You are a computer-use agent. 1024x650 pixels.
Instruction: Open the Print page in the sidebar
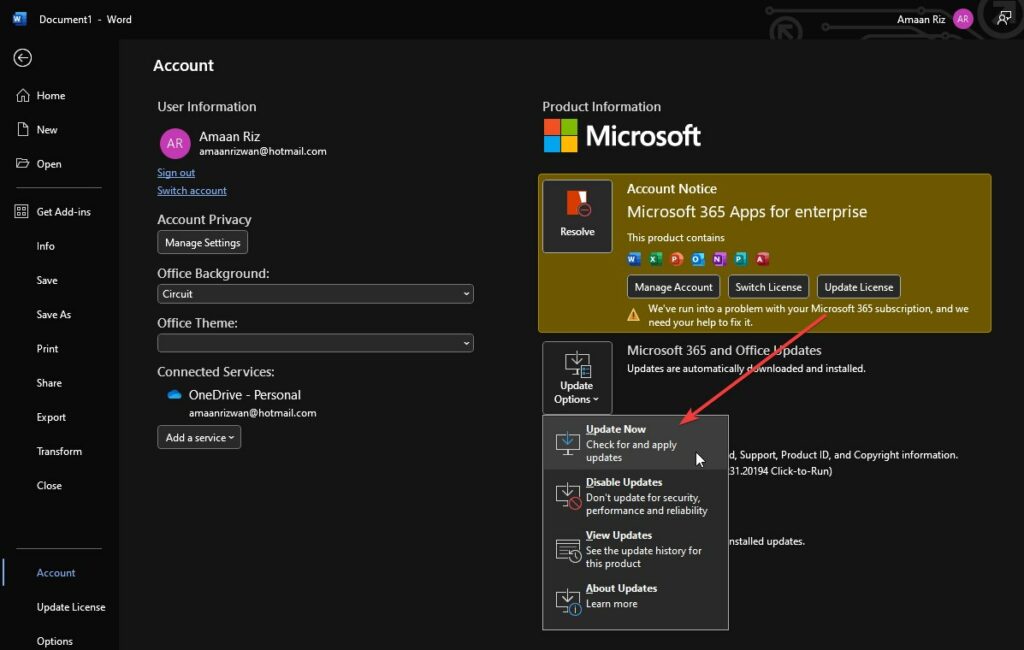(x=47, y=349)
